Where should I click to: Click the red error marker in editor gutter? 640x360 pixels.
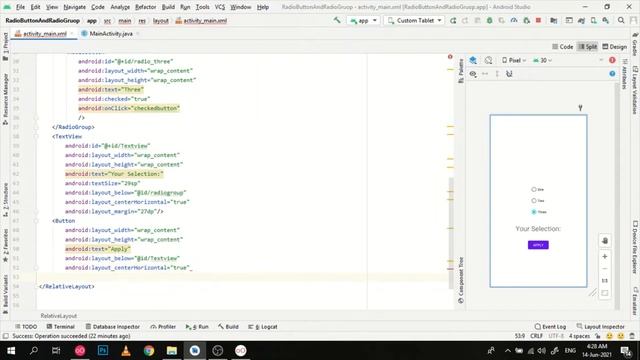(x=450, y=57)
